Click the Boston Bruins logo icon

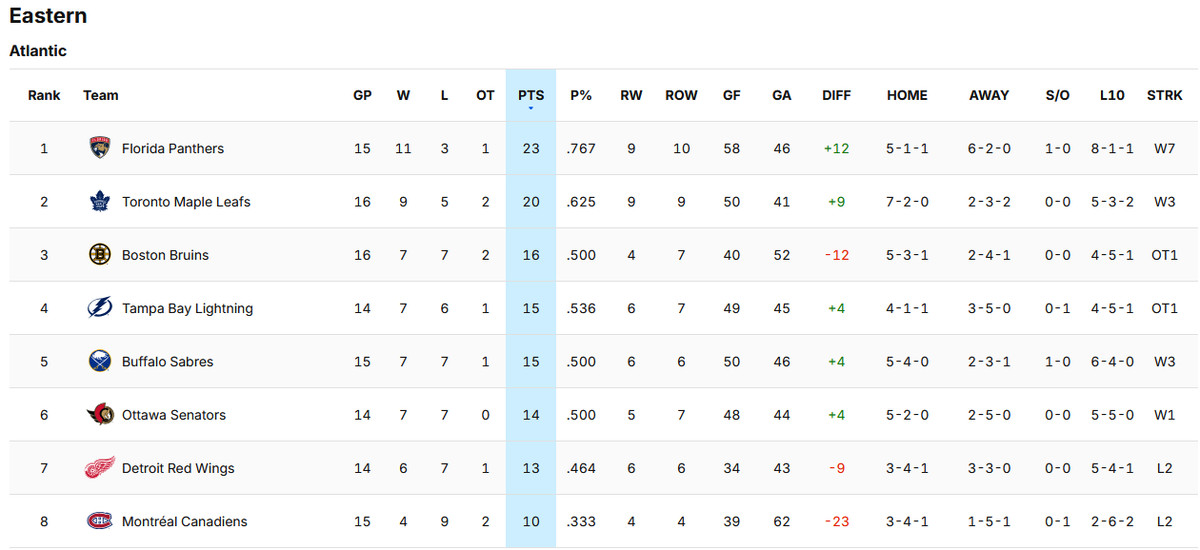coord(100,255)
